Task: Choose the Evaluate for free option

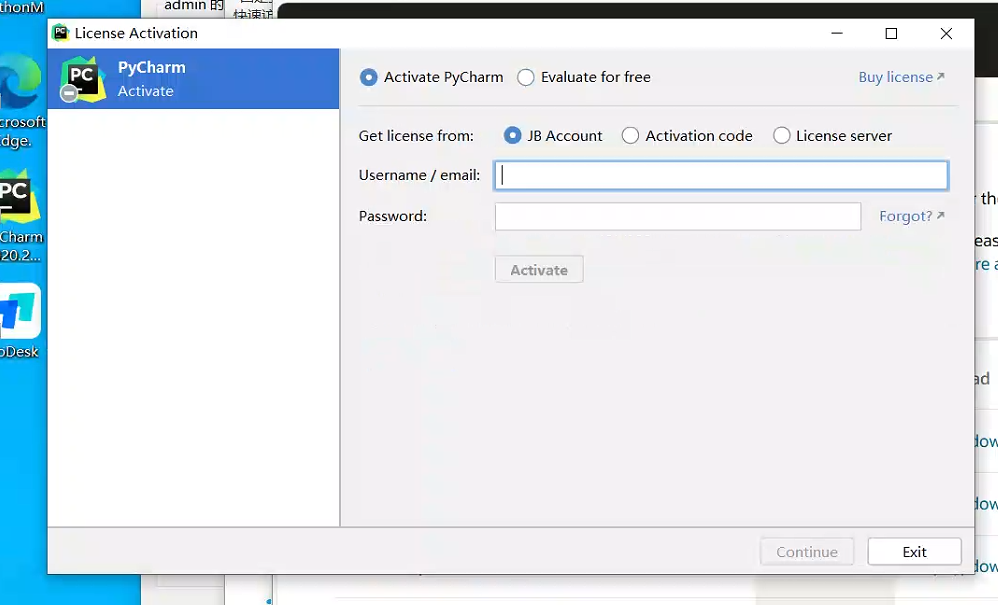Action: tap(526, 78)
